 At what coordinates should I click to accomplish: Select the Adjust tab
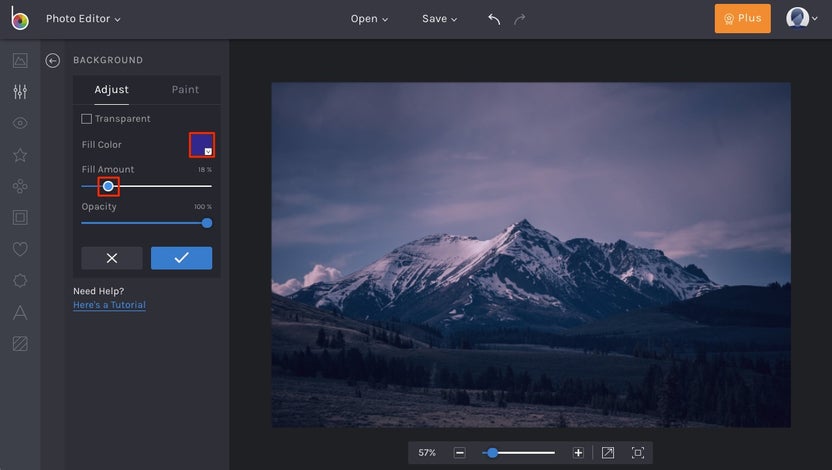pyautogui.click(x=111, y=90)
